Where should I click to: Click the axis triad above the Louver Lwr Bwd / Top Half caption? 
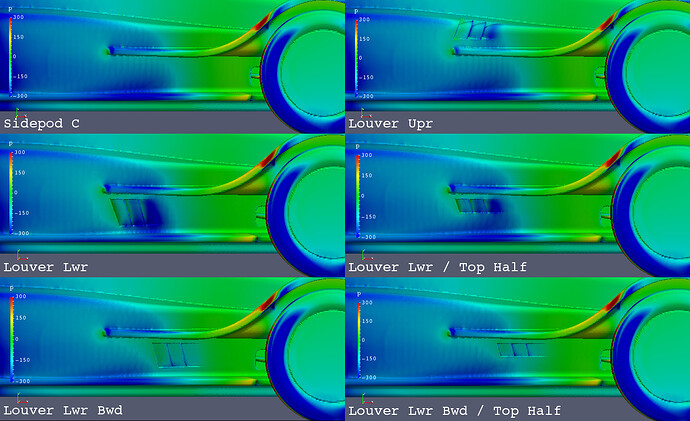tap(367, 399)
